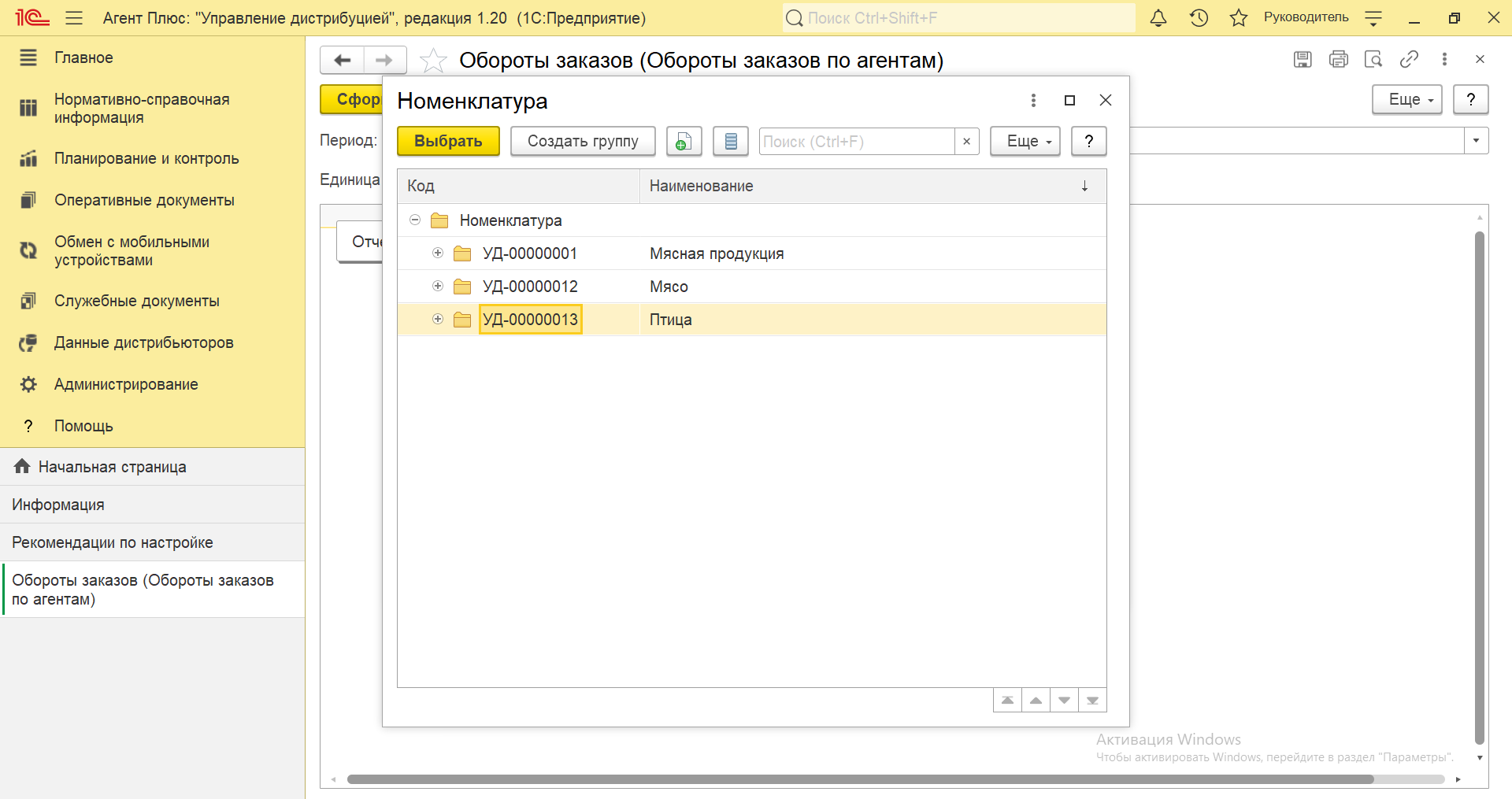This screenshot has width=1512, height=799.
Task: Click the report horizontal scrollbar
Action: pos(860,779)
